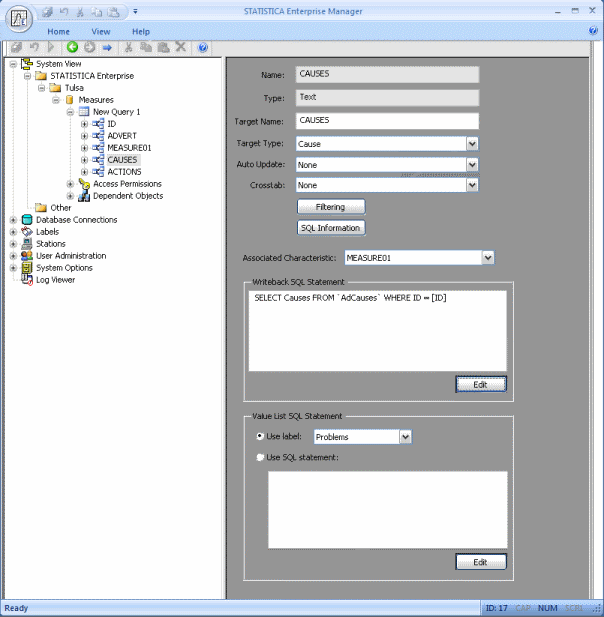This screenshot has width=604, height=617.
Task: Open the Crosstab dropdown
Action: 472,185
